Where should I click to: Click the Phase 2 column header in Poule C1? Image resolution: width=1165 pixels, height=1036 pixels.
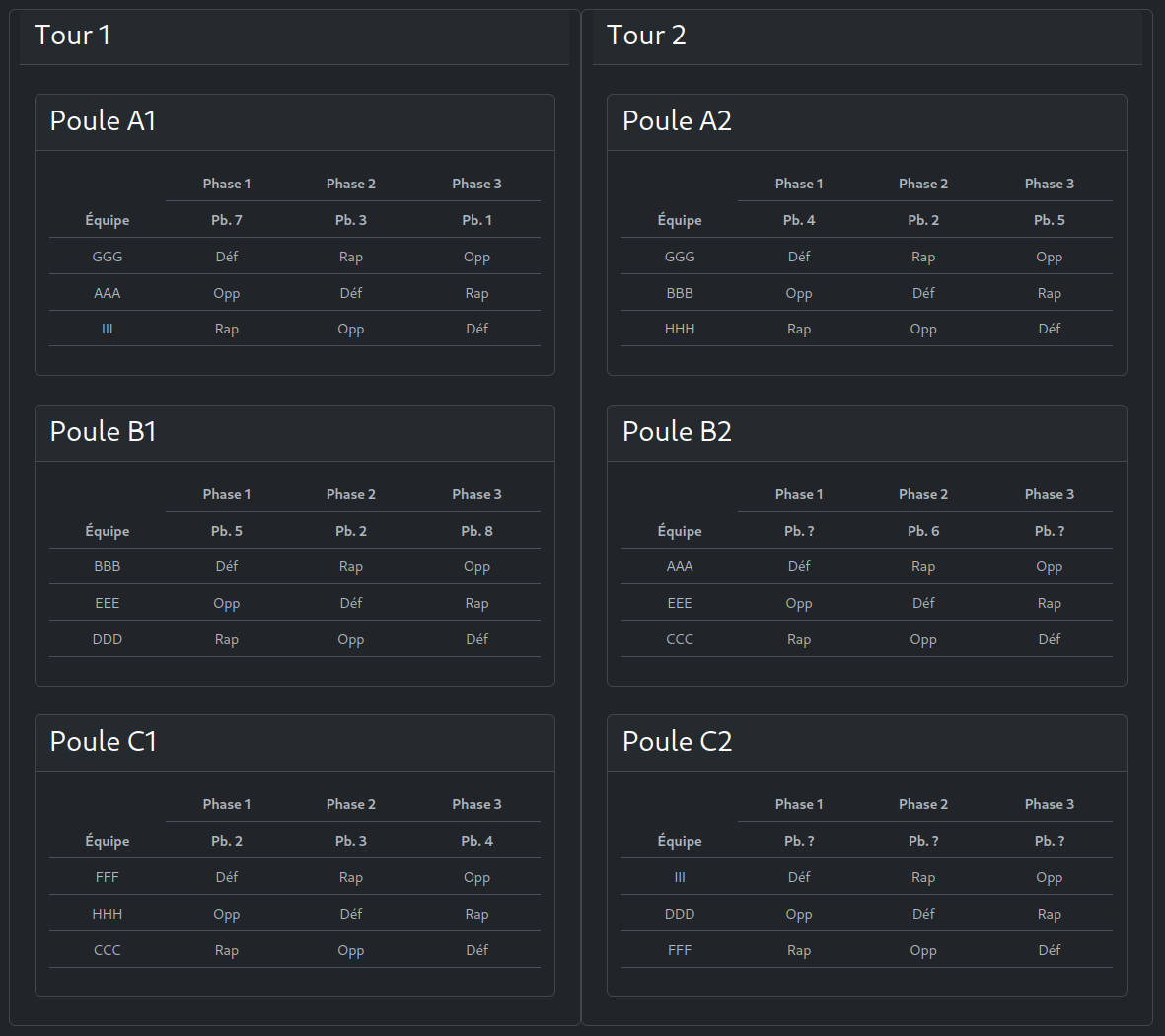[351, 803]
